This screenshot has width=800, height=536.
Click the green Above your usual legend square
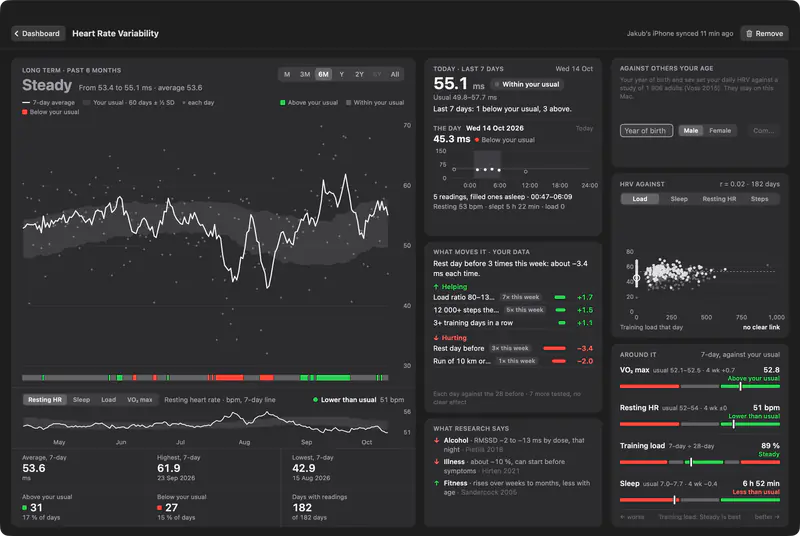pos(283,103)
